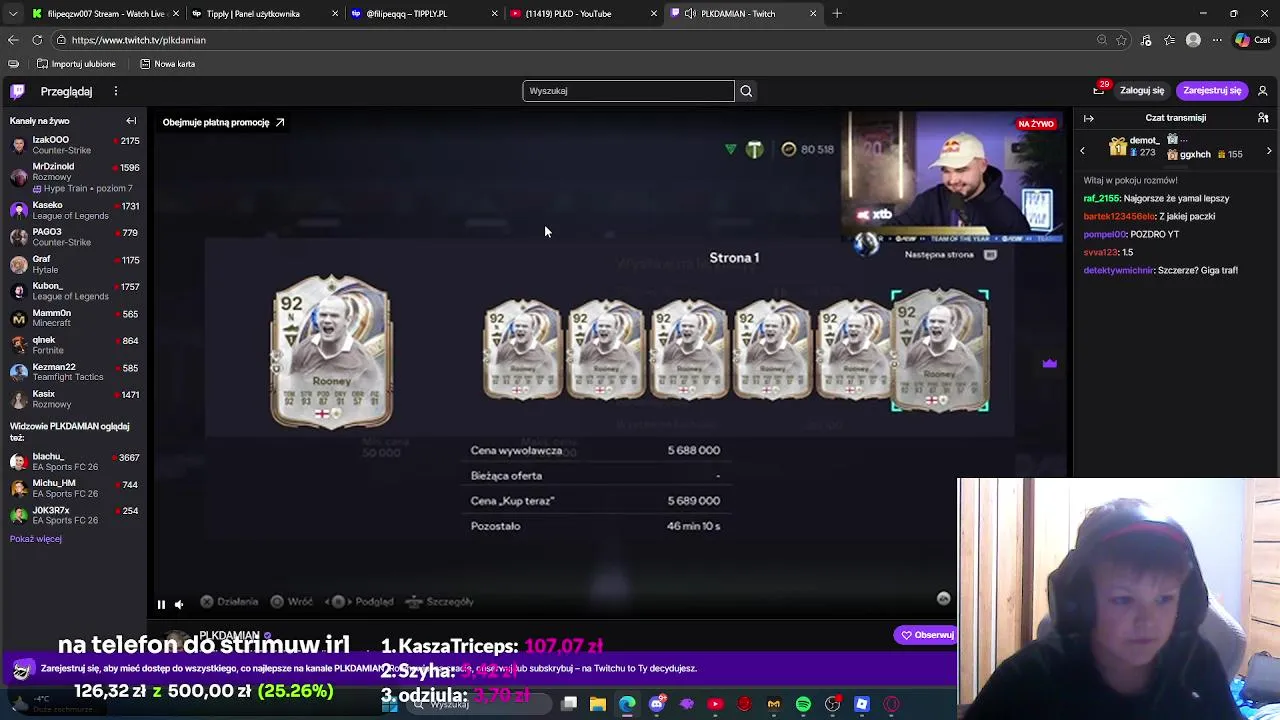Screen dimensions: 1280x720
Task: Open chat community users icon
Action: coord(1263,118)
